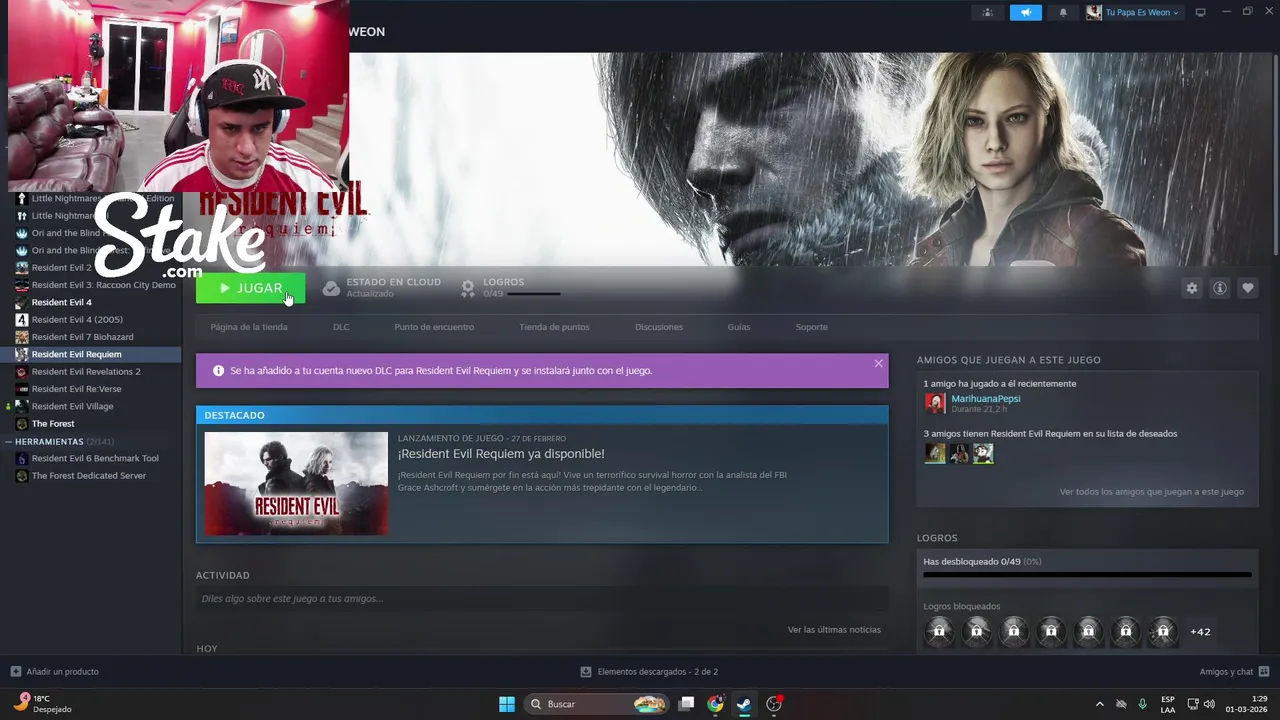Viewport: 1280px width, 720px height.
Task: Open Ver todos los amigos link
Action: 1152,492
